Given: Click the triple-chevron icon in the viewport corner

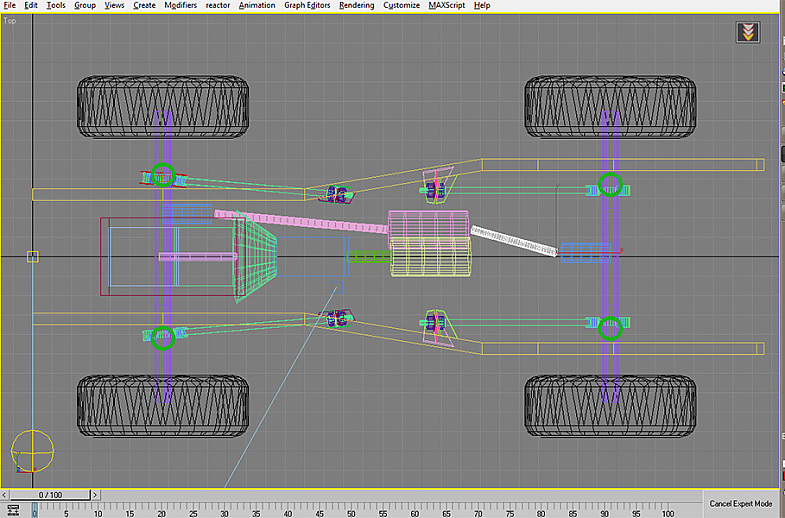Looking at the screenshot, I should tap(747, 32).
